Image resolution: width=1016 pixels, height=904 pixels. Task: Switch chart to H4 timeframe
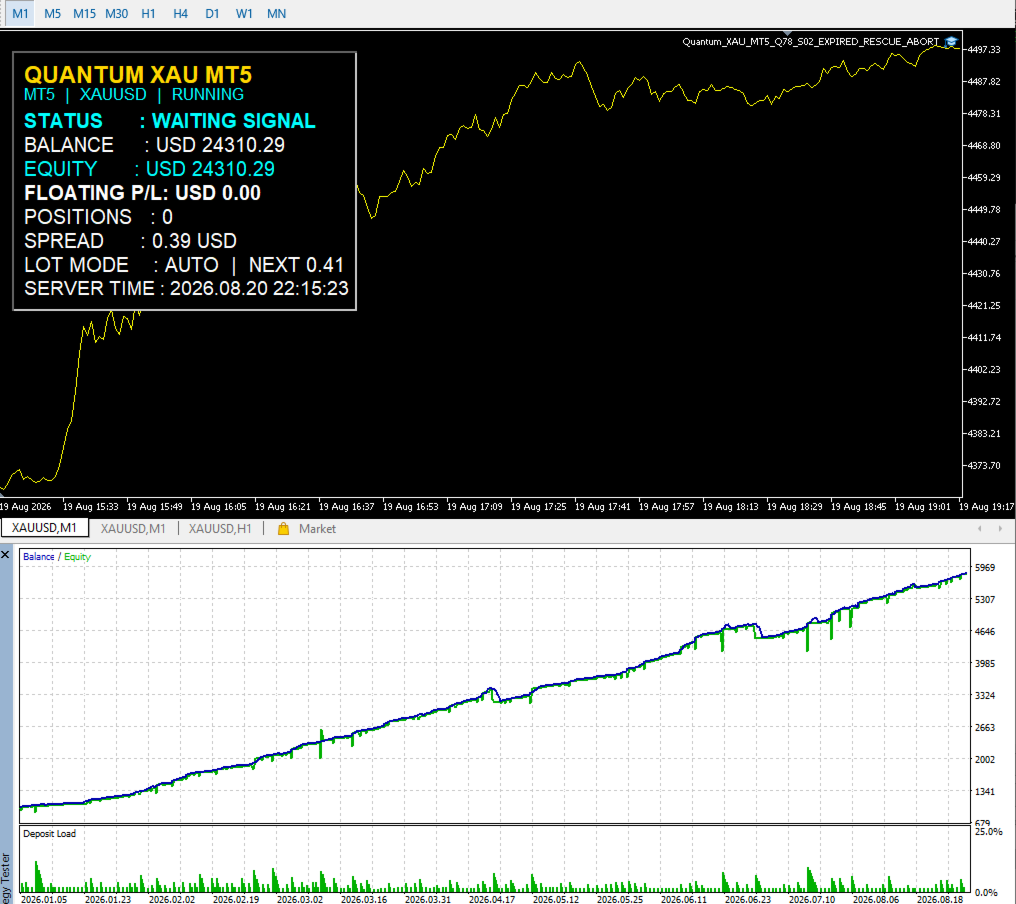[180, 14]
